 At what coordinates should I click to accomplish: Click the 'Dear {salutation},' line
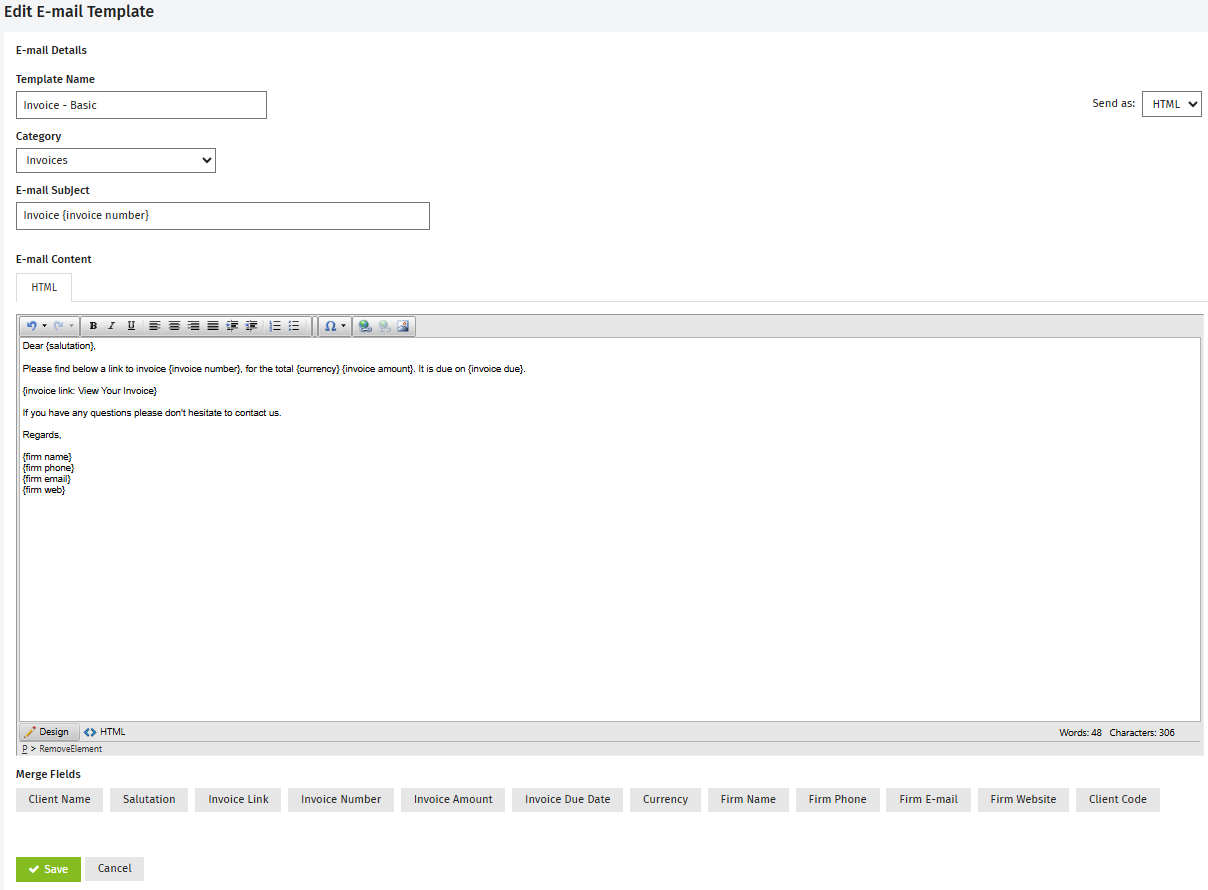59,346
